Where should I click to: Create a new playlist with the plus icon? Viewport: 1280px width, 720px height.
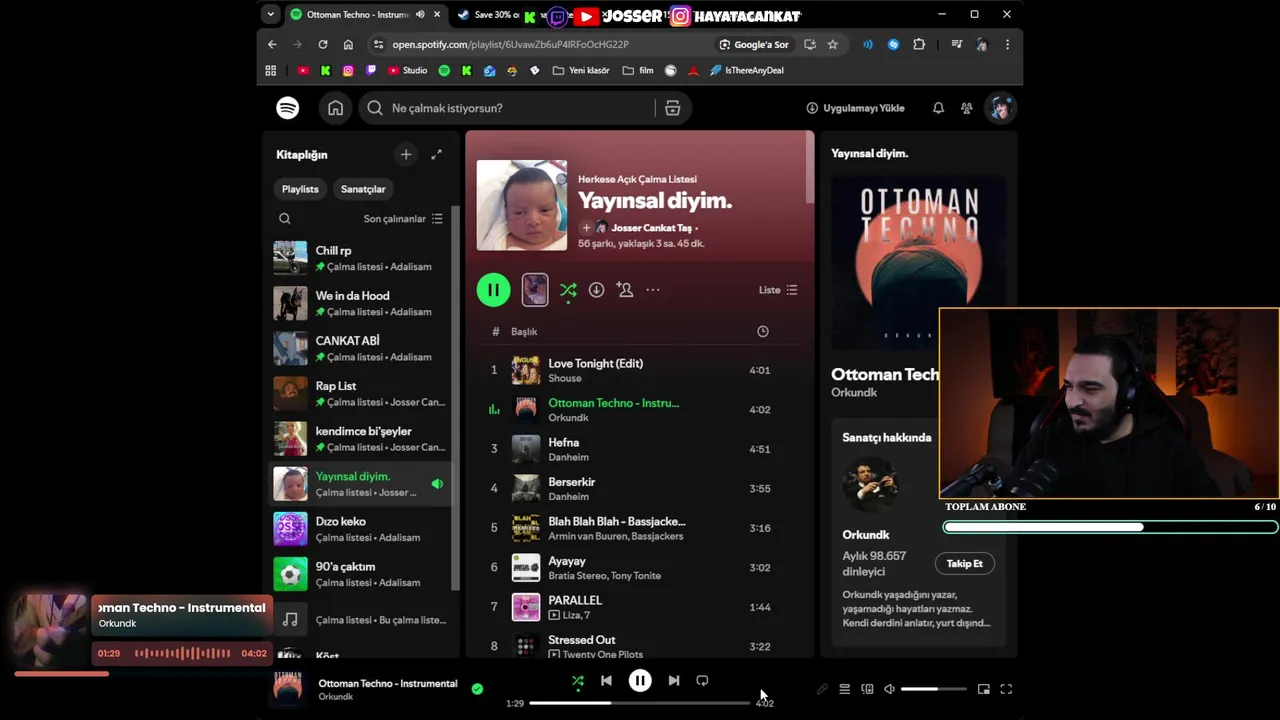click(x=405, y=154)
